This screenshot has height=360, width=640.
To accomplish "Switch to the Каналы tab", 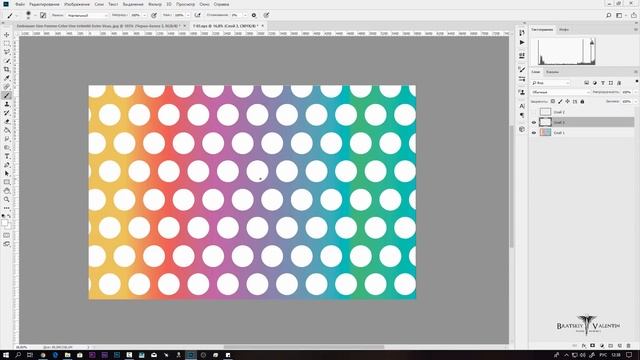I will coord(552,72).
